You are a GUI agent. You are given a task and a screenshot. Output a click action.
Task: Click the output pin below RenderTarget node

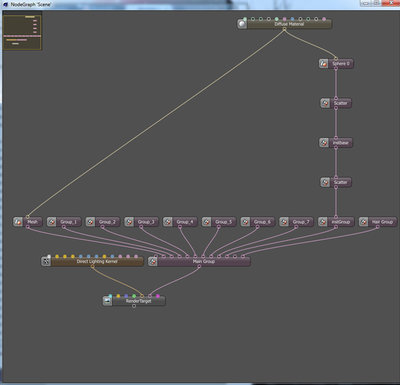[134, 306]
